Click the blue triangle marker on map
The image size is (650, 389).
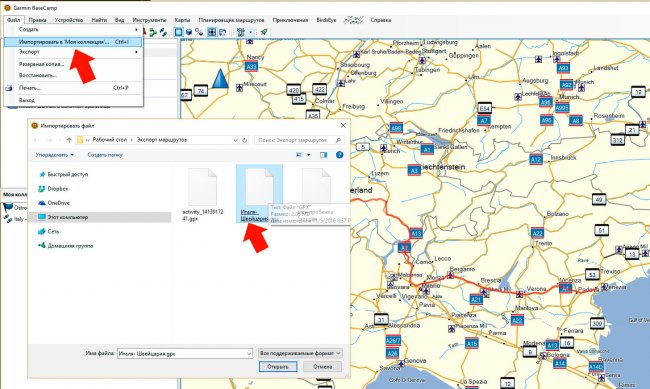click(x=220, y=78)
